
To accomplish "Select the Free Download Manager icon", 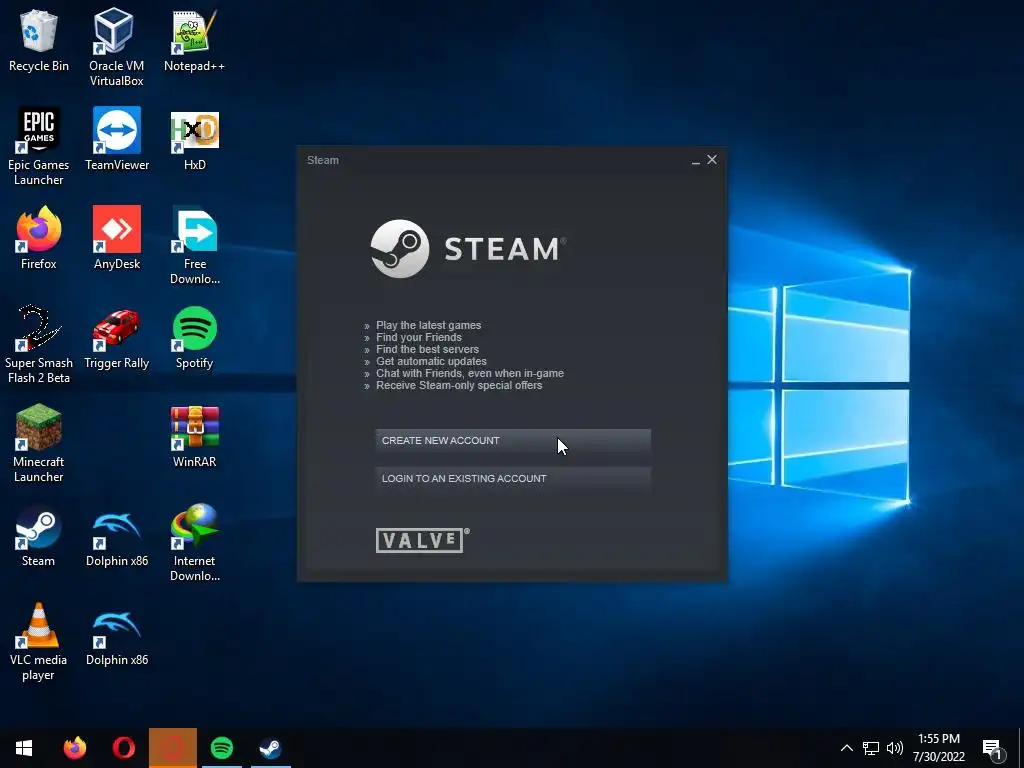I will 195,246.
